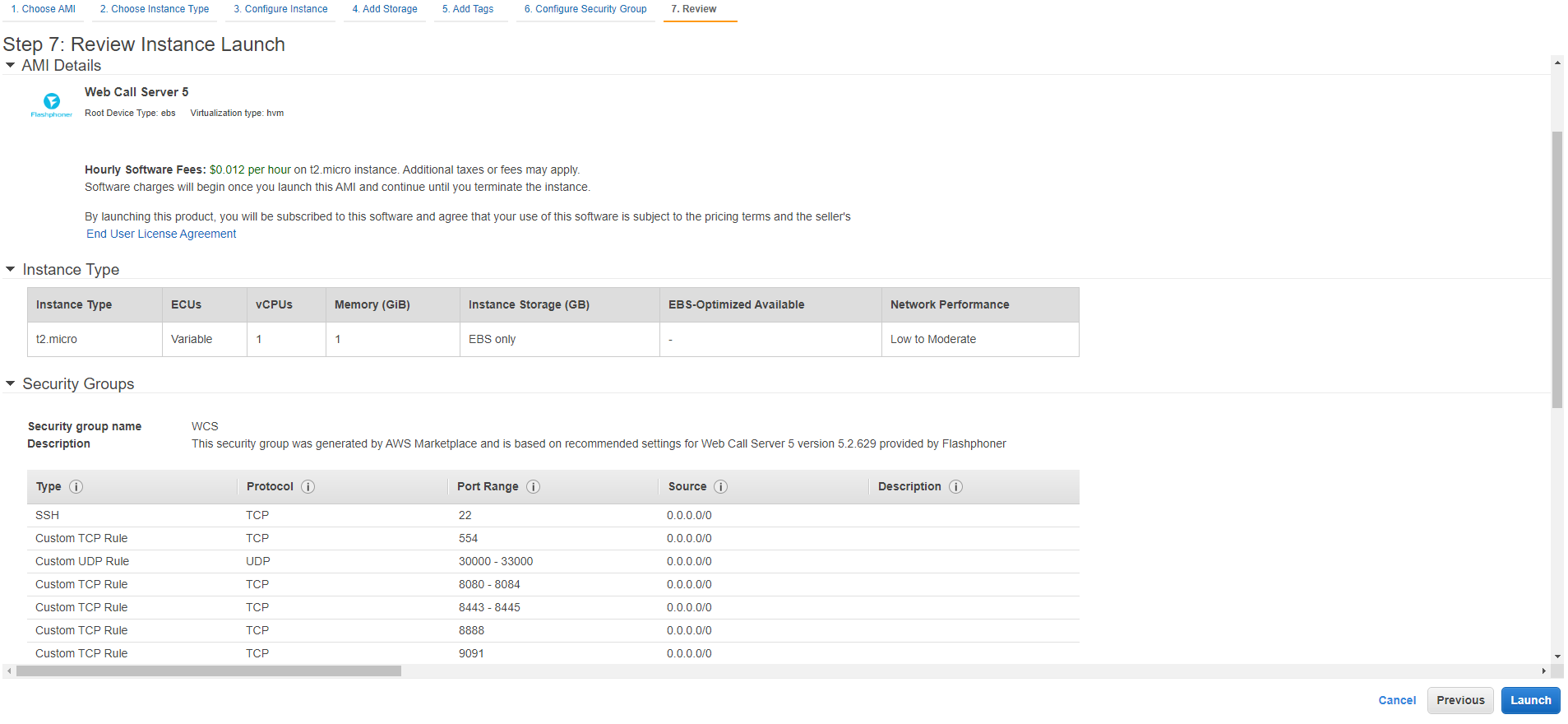Collapse the Instance Type section
Viewport: 1568px width, 724px height.
pyautogui.click(x=11, y=270)
